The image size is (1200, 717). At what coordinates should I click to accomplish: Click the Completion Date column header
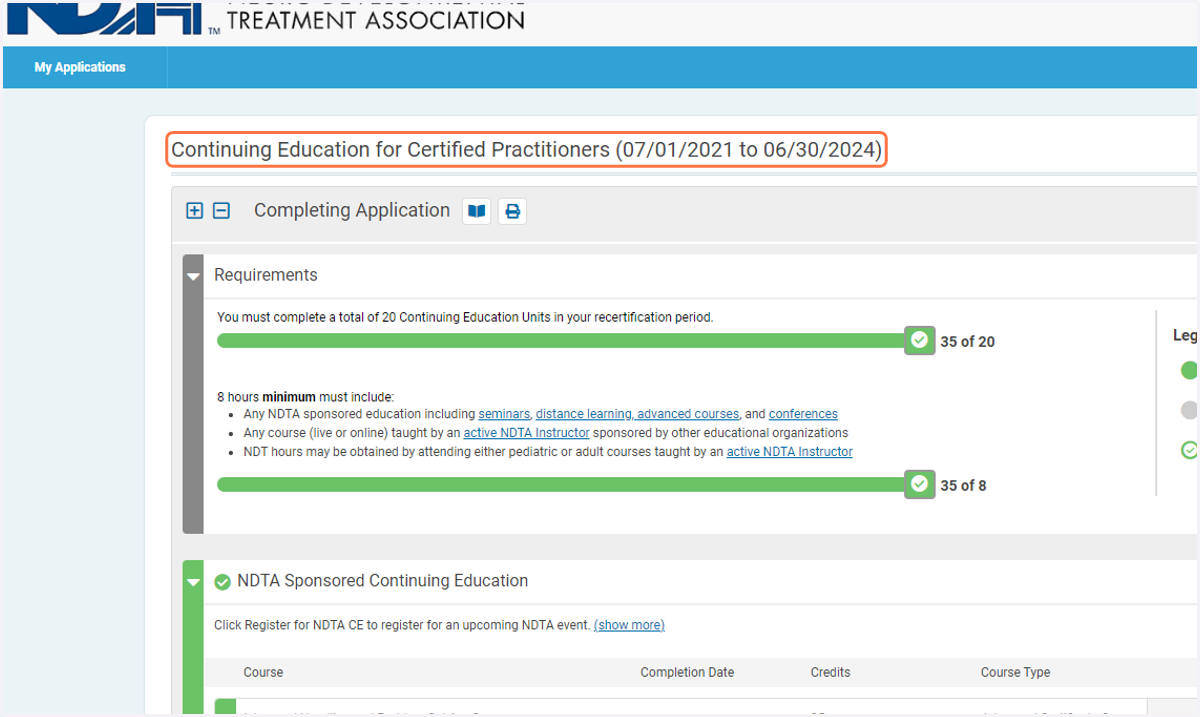click(687, 672)
